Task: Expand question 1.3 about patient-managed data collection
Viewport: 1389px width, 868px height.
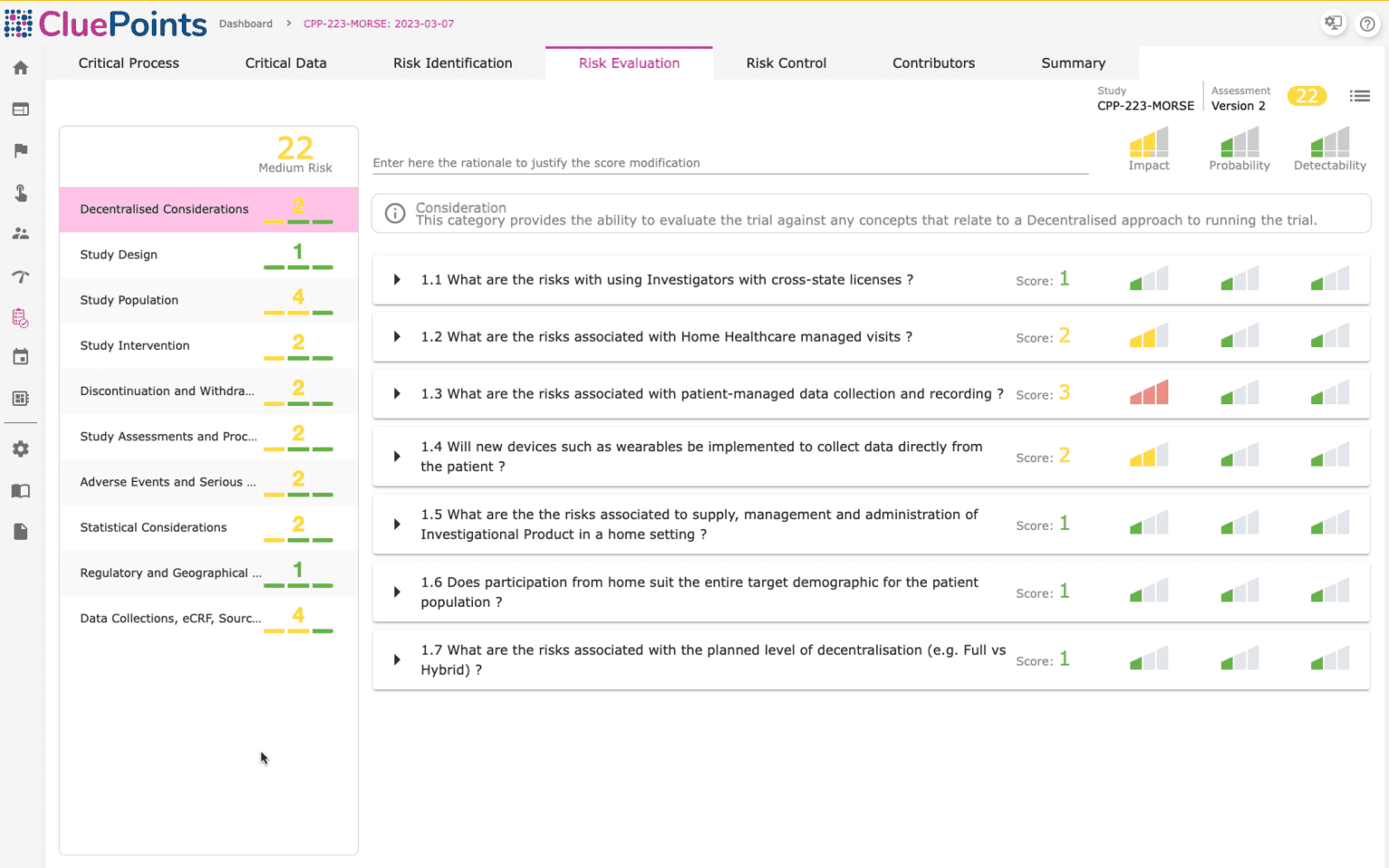Action: point(395,393)
